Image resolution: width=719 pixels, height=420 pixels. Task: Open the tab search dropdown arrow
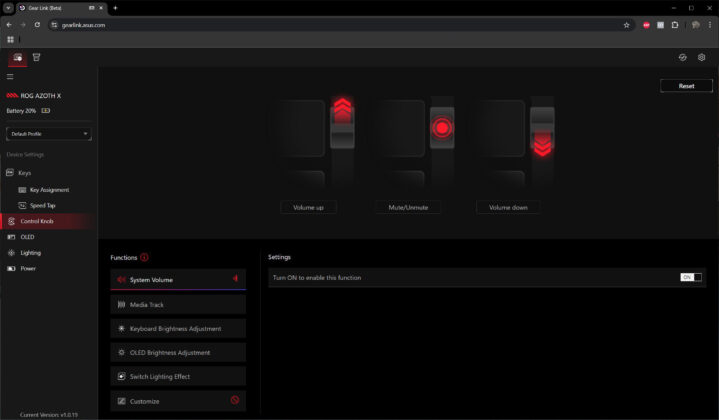click(x=8, y=8)
